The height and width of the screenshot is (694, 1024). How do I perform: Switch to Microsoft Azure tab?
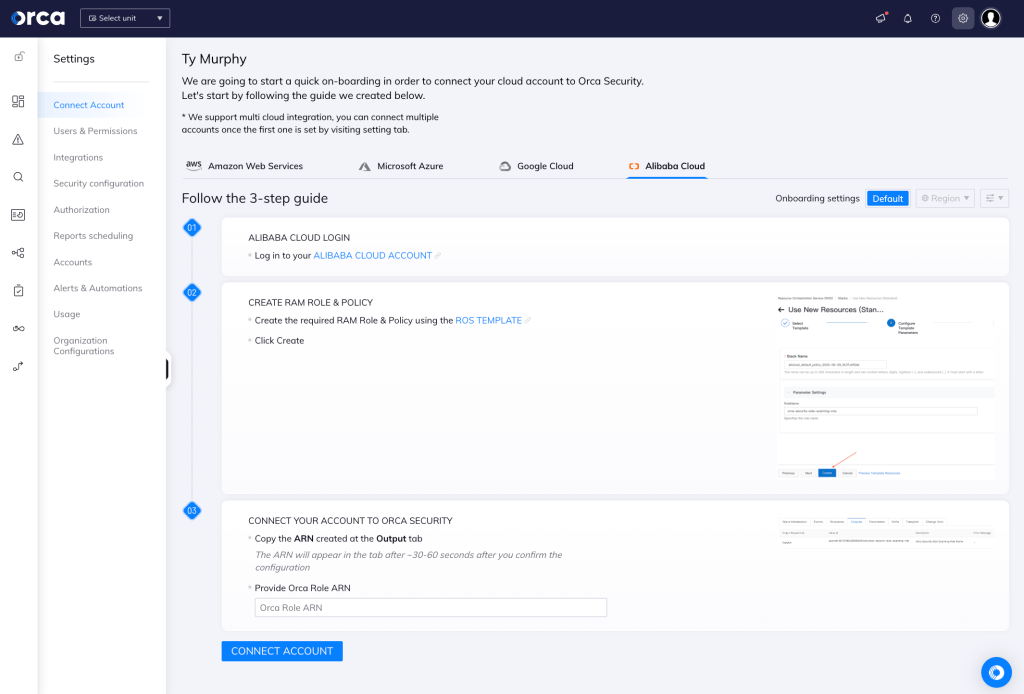402,166
